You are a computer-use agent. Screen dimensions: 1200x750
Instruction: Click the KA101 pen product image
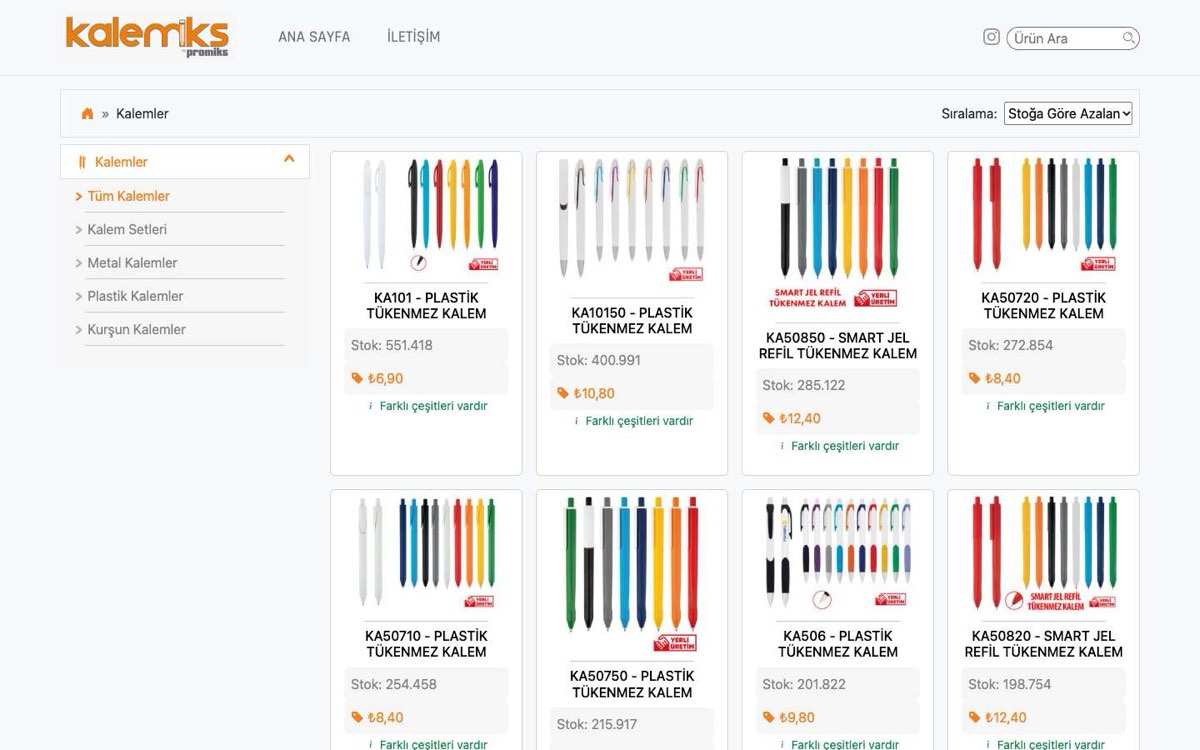(426, 215)
